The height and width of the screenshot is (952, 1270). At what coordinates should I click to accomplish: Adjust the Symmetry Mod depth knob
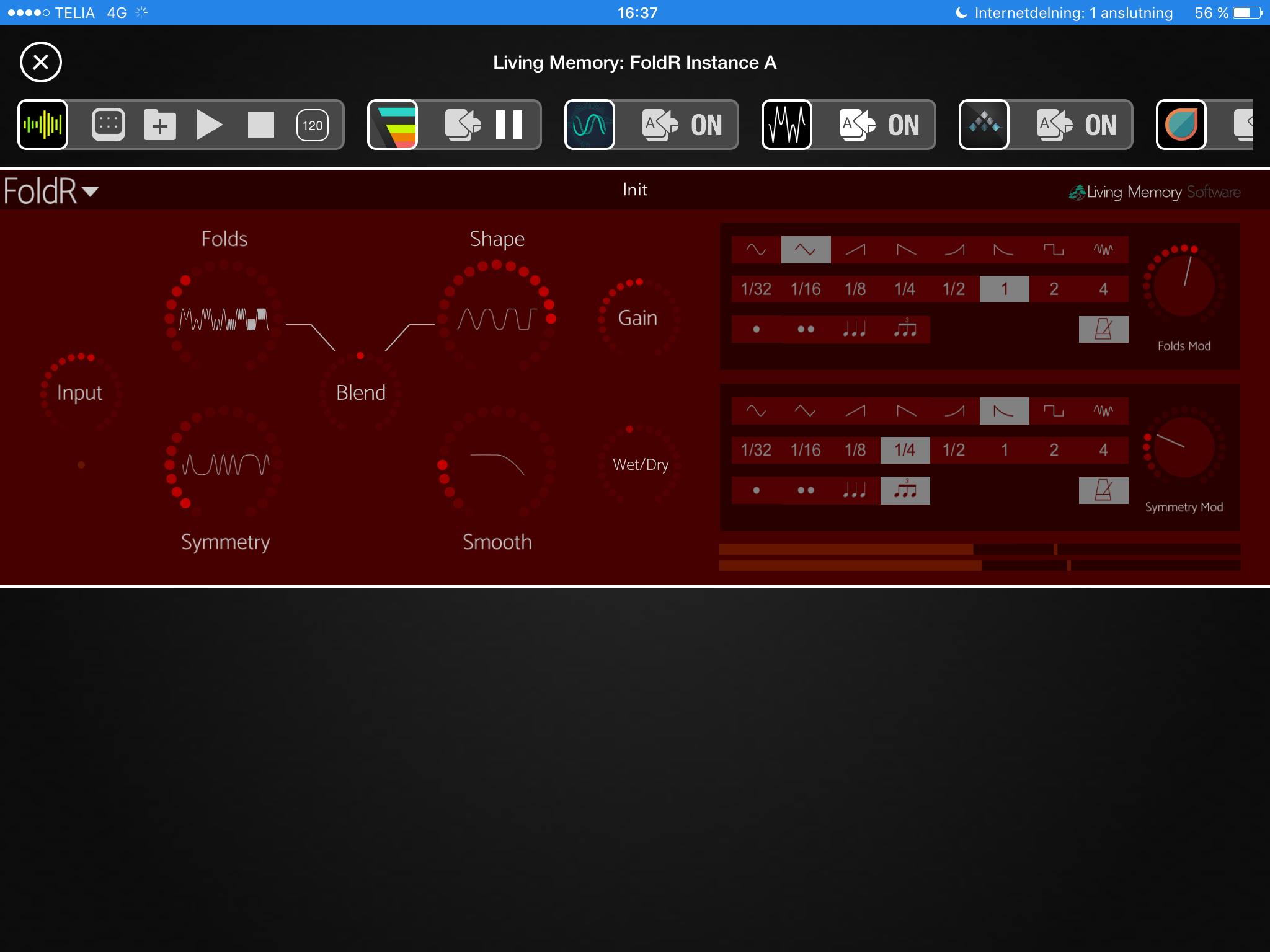[x=1184, y=446]
